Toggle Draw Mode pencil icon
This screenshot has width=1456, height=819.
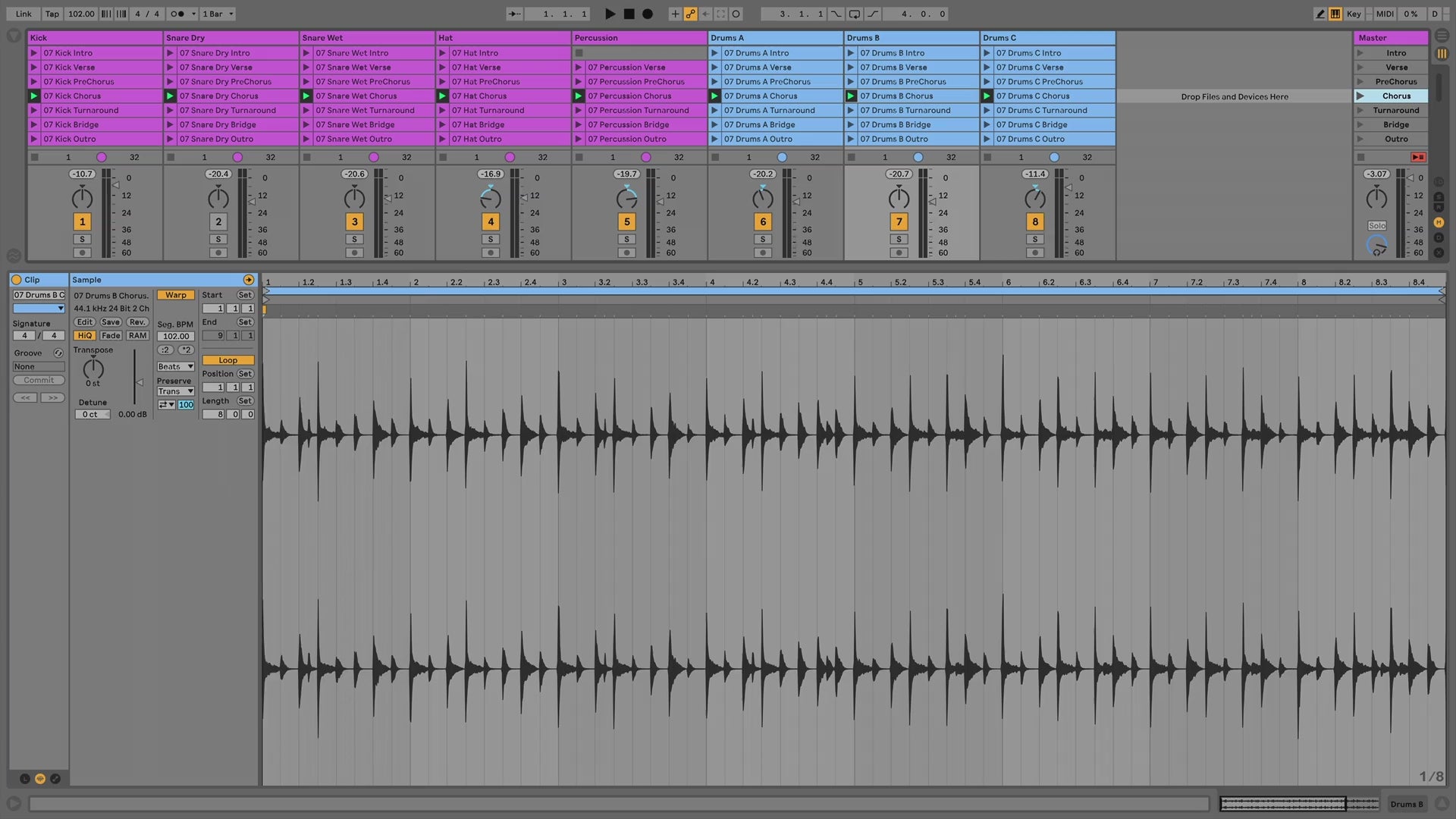[x=1320, y=14]
